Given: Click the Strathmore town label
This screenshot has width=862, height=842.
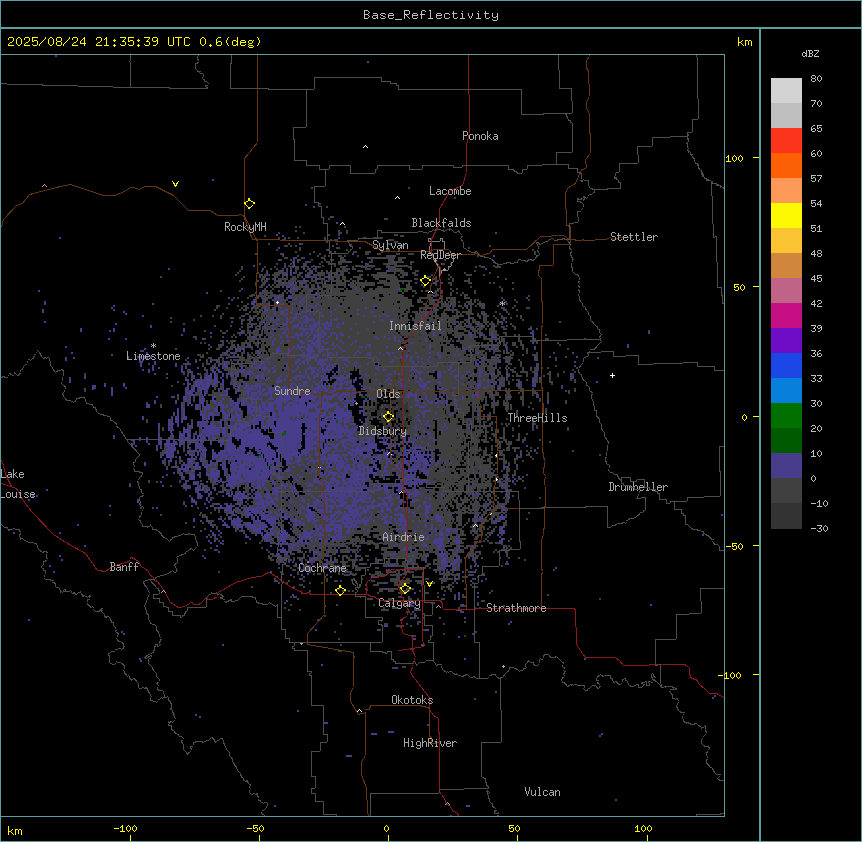Looking at the screenshot, I should coord(516,608).
